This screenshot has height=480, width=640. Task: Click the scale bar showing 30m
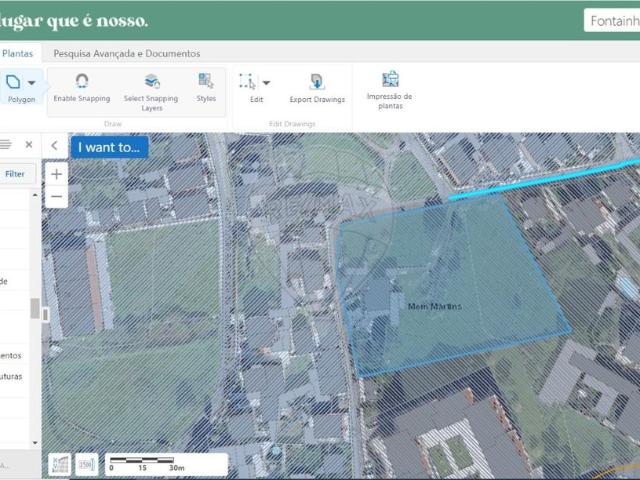click(x=166, y=464)
